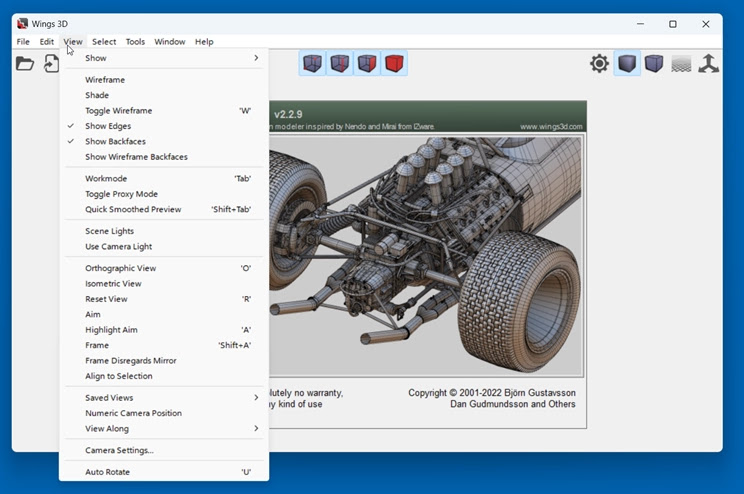Toggle perspective view cube icon
The image size is (744, 494).
[654, 63]
